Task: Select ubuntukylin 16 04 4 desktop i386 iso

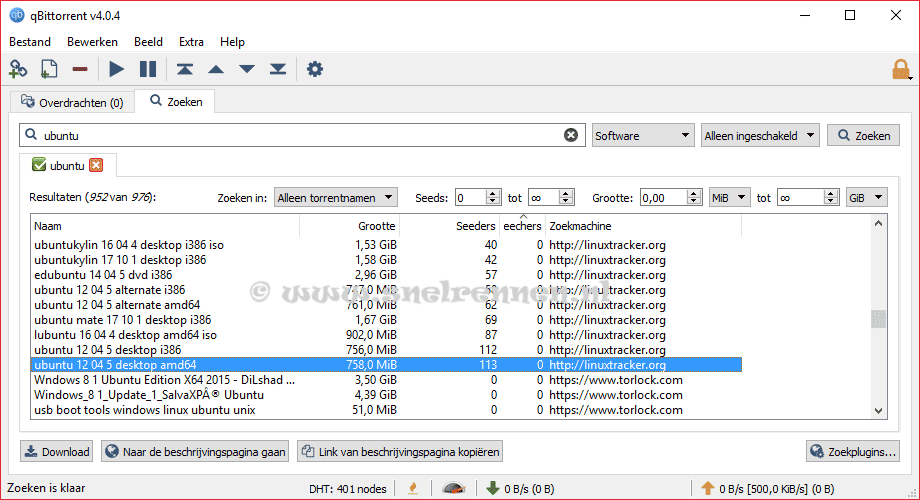Action: [386, 245]
